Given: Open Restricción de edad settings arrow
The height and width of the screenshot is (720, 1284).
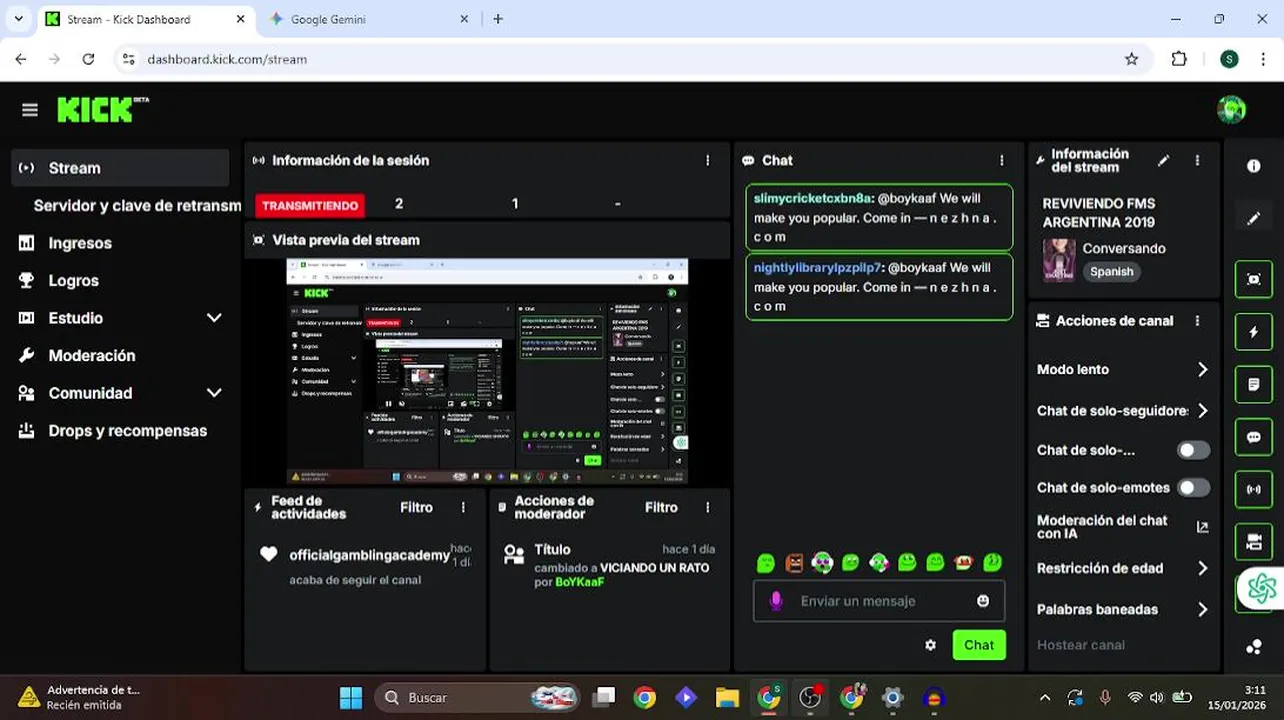Looking at the screenshot, I should [1202, 568].
